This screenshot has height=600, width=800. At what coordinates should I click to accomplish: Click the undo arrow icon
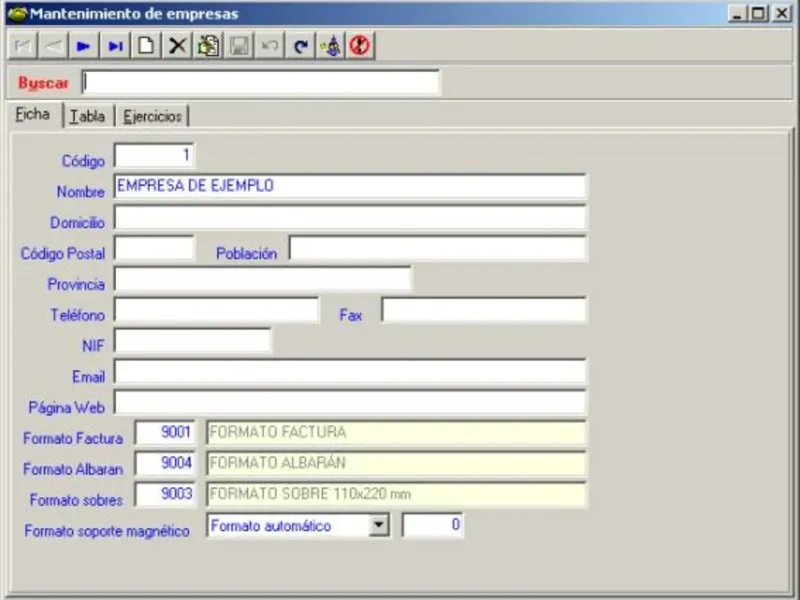point(269,46)
